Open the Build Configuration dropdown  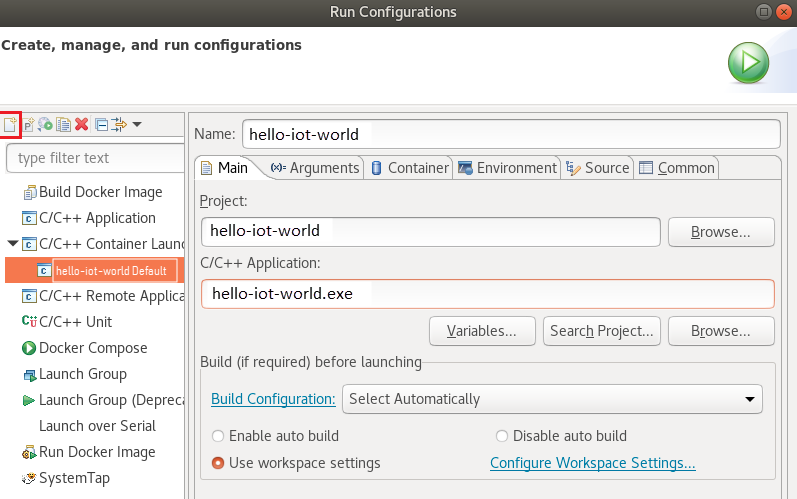coord(552,399)
